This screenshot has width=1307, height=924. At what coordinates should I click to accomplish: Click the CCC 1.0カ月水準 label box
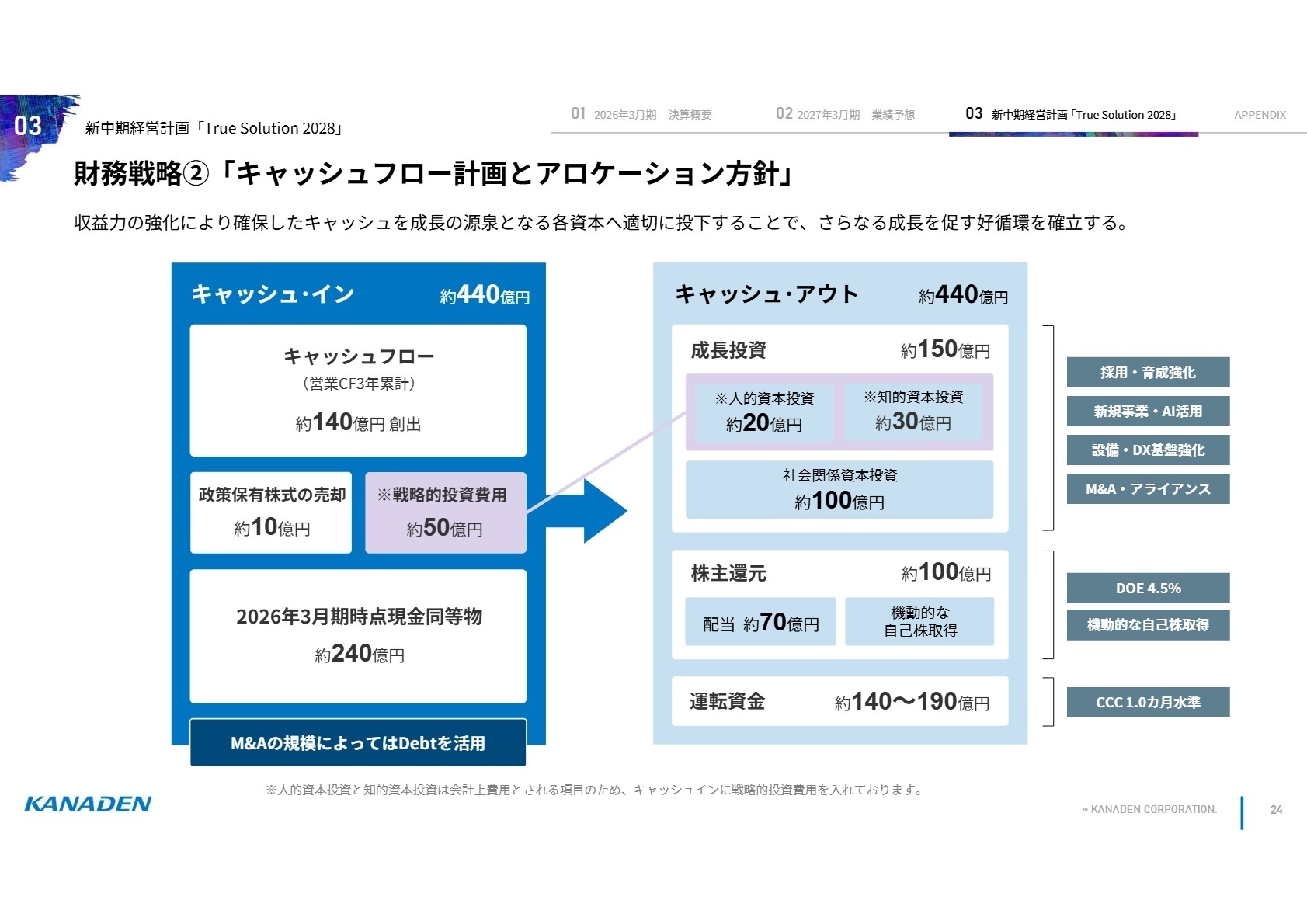1148,702
